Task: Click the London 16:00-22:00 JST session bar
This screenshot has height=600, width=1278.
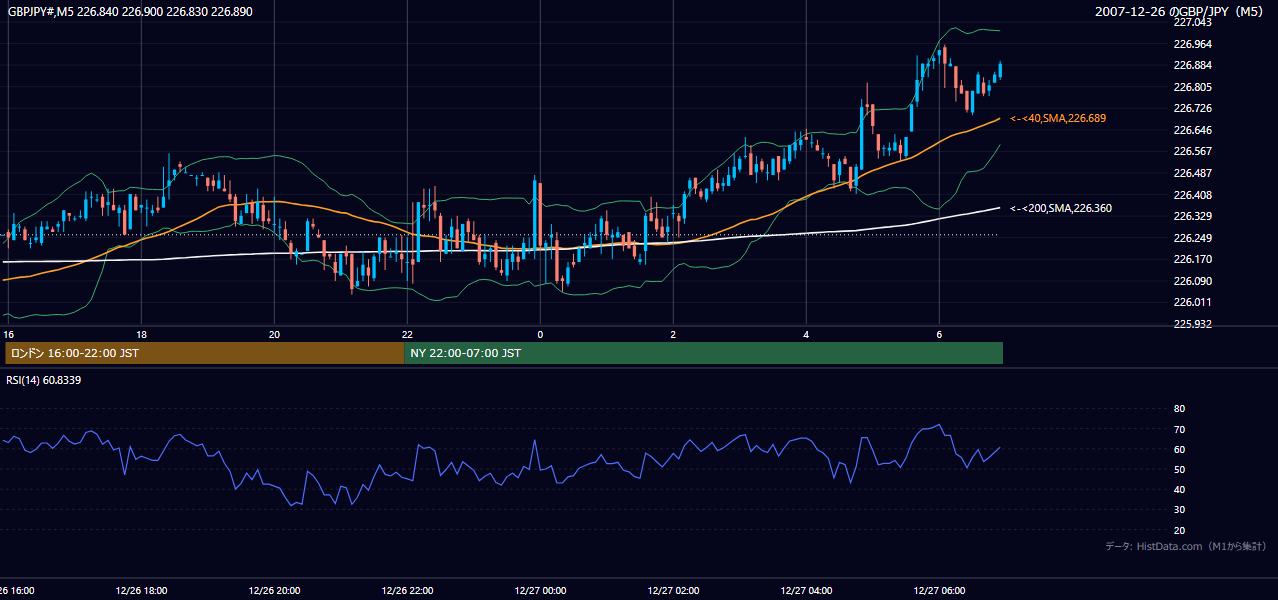Action: (204, 353)
